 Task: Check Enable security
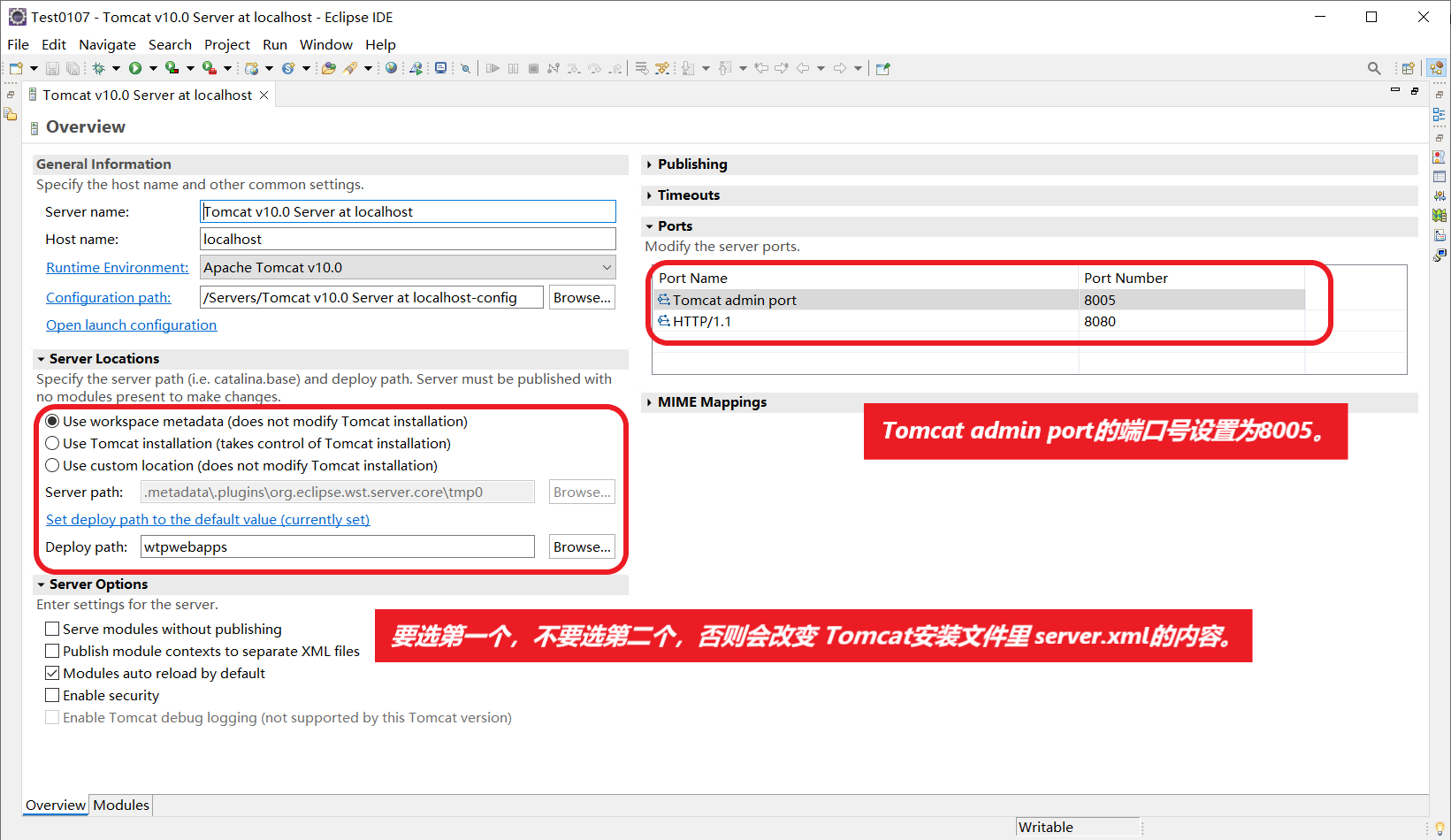click(52, 695)
